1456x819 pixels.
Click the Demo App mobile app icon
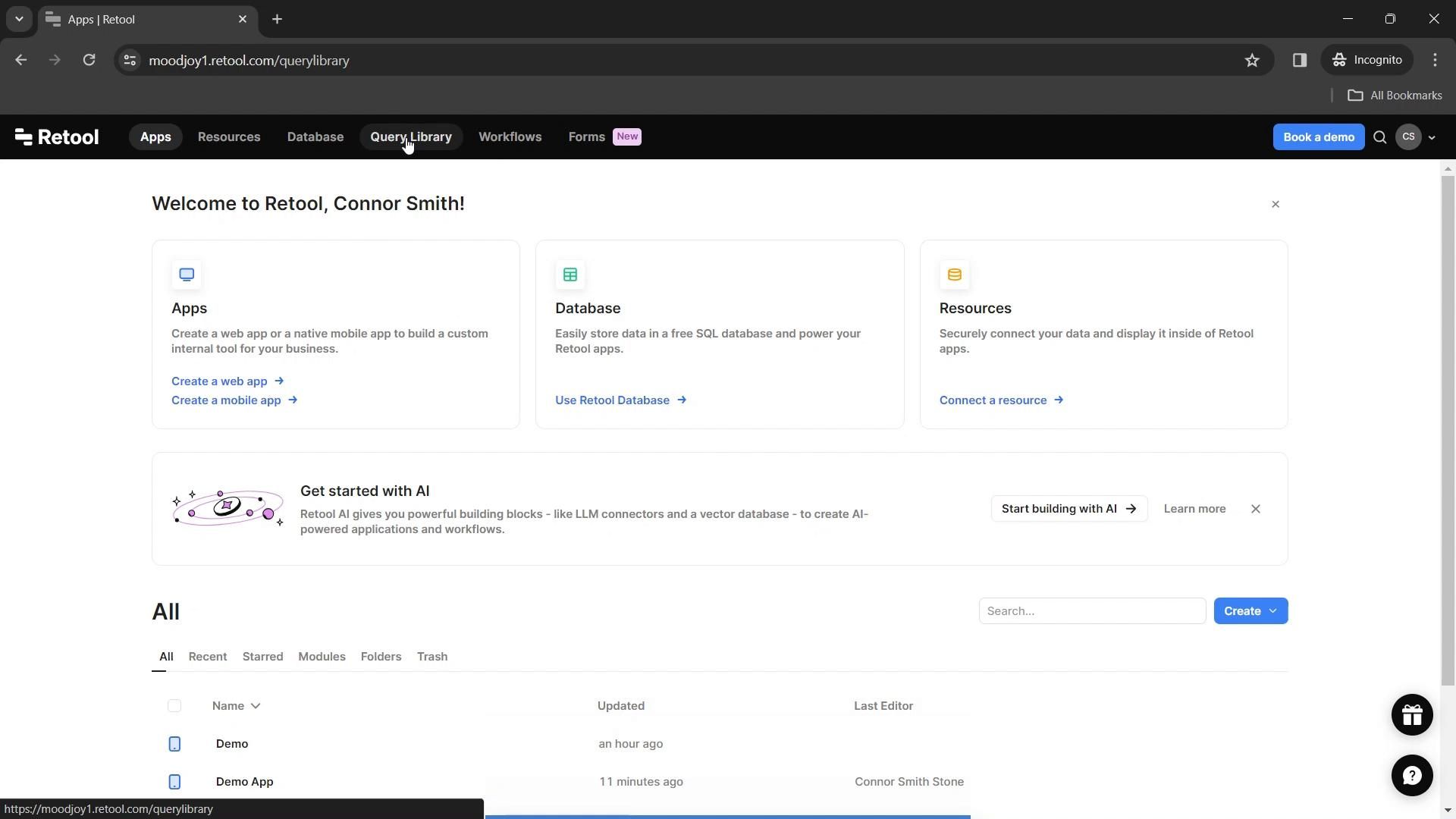pyautogui.click(x=174, y=781)
